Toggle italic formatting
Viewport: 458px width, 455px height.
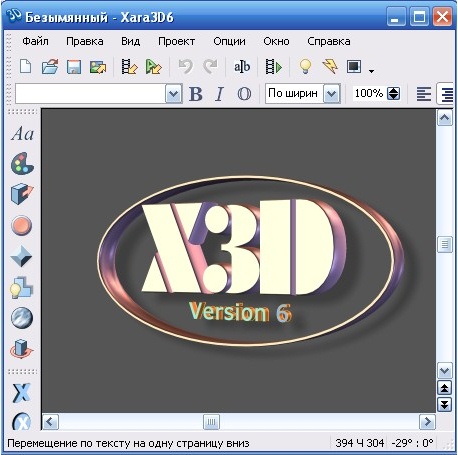(219, 94)
